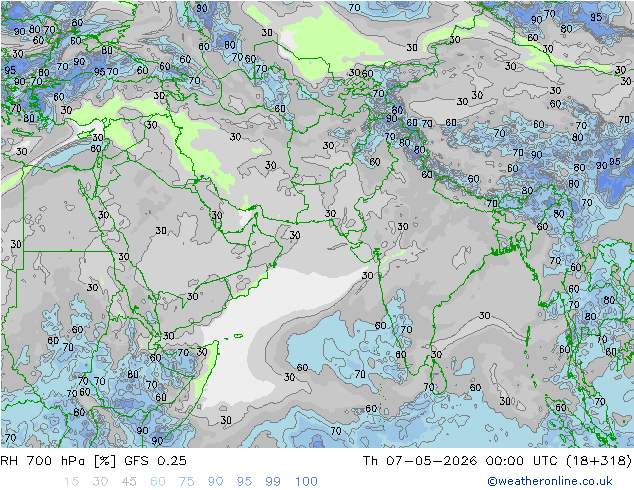This screenshot has width=634, height=490.
Task: Click the 45 value in the legend
Action: point(129,482)
